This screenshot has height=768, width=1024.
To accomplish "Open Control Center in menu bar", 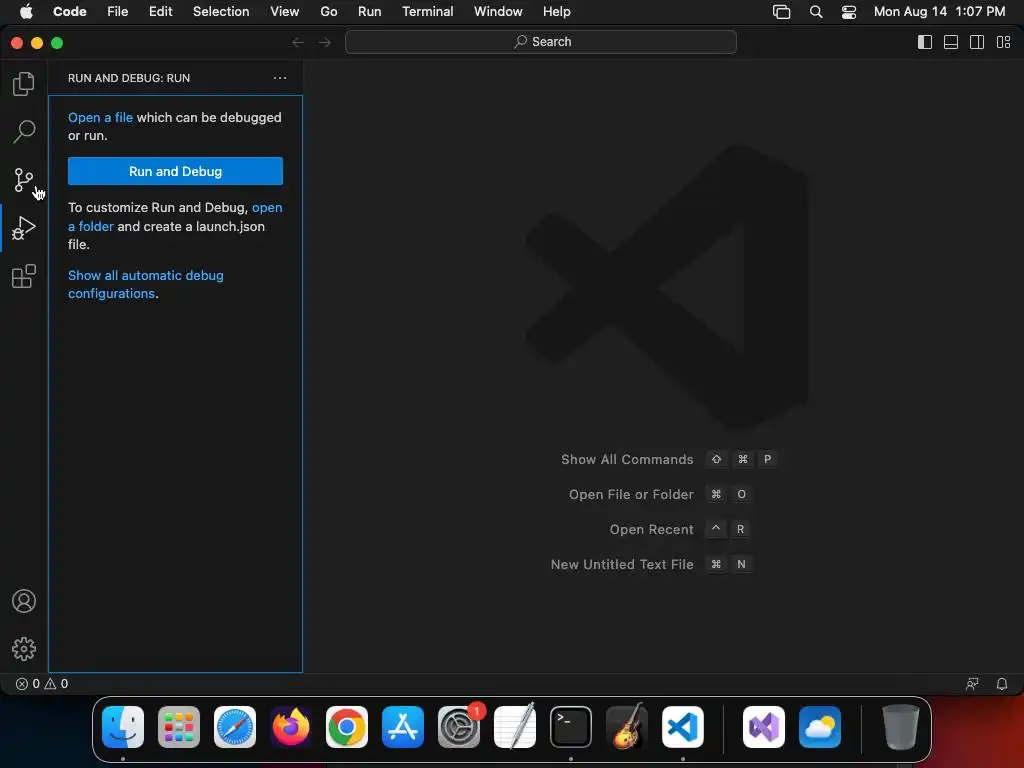I will [x=848, y=12].
